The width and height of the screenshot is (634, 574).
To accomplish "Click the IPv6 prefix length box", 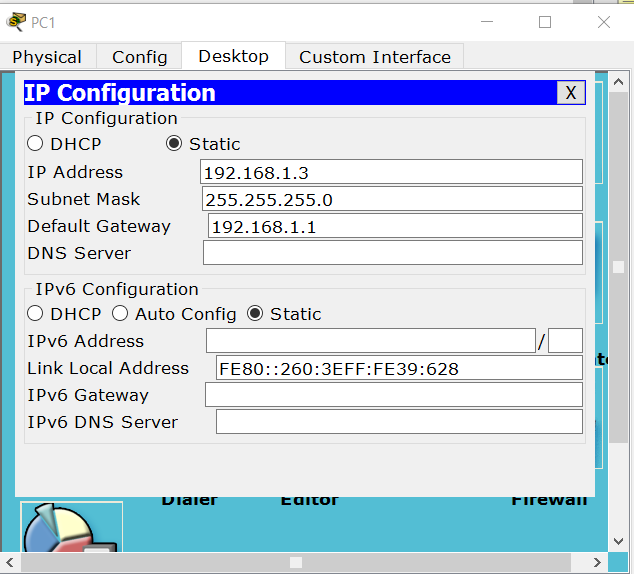I will [x=565, y=340].
